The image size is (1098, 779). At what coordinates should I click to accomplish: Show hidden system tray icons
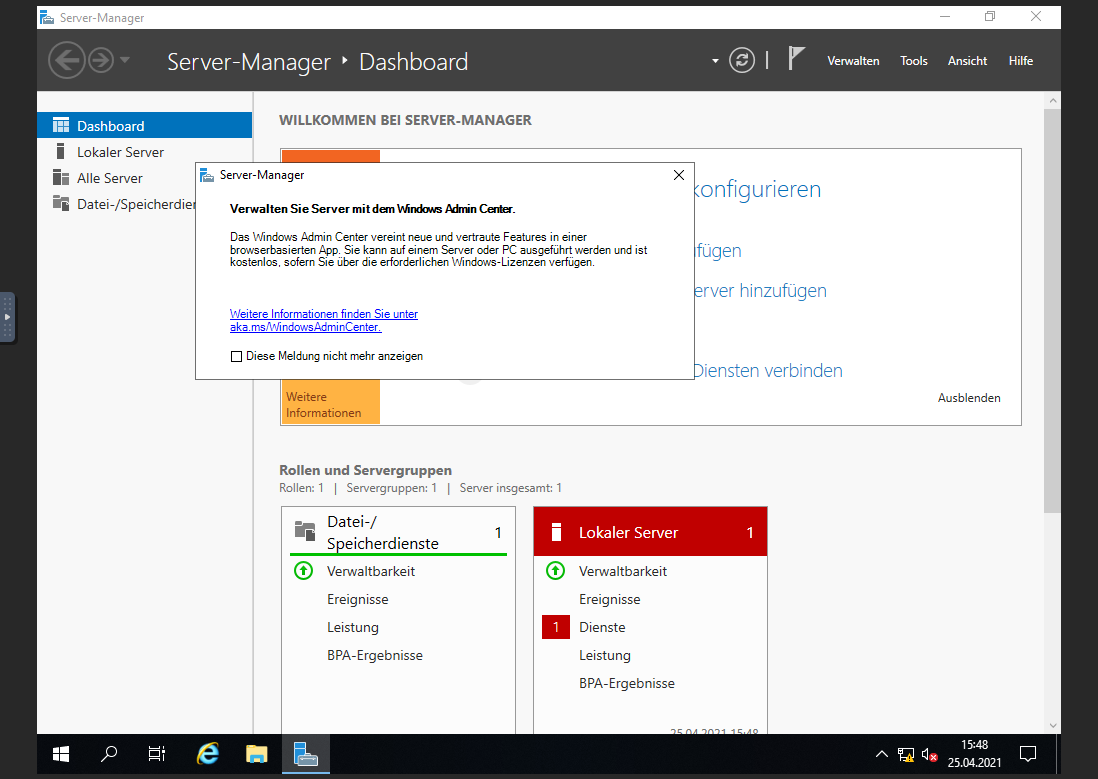(882, 754)
